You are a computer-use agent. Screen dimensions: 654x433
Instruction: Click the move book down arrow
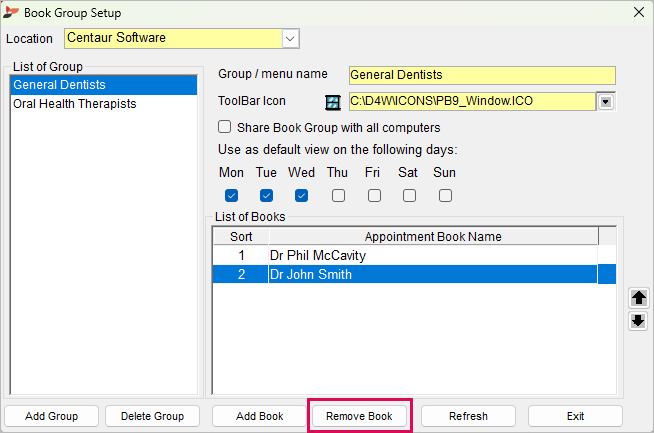point(638,321)
